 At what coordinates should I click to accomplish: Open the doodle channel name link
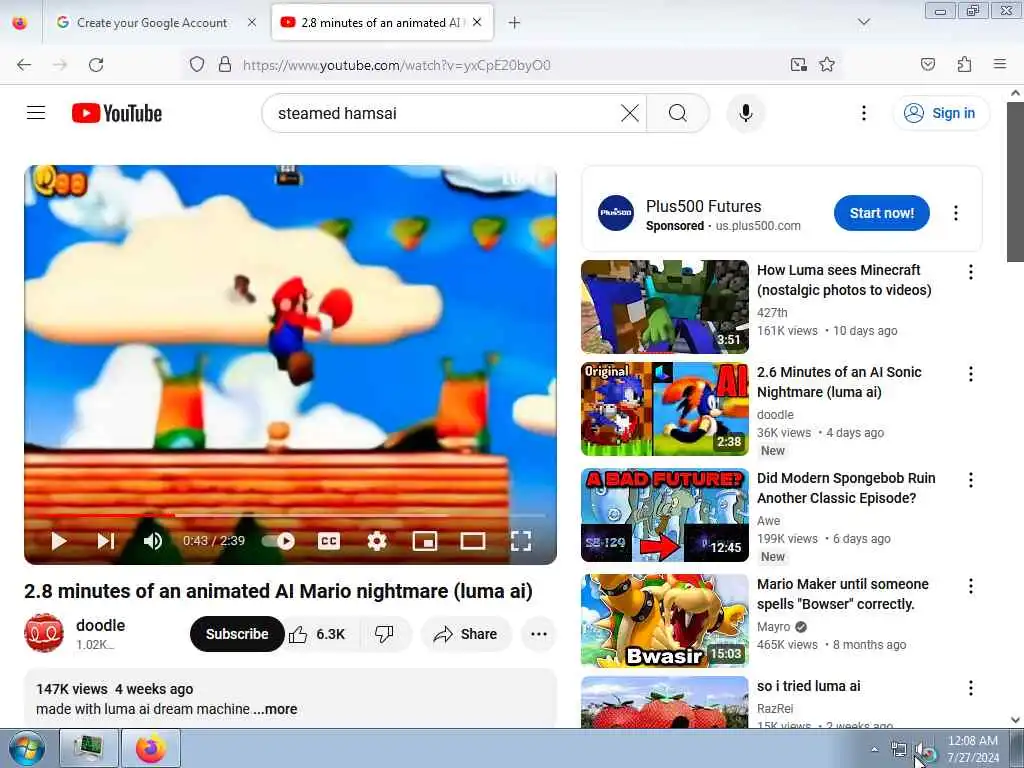click(101, 625)
